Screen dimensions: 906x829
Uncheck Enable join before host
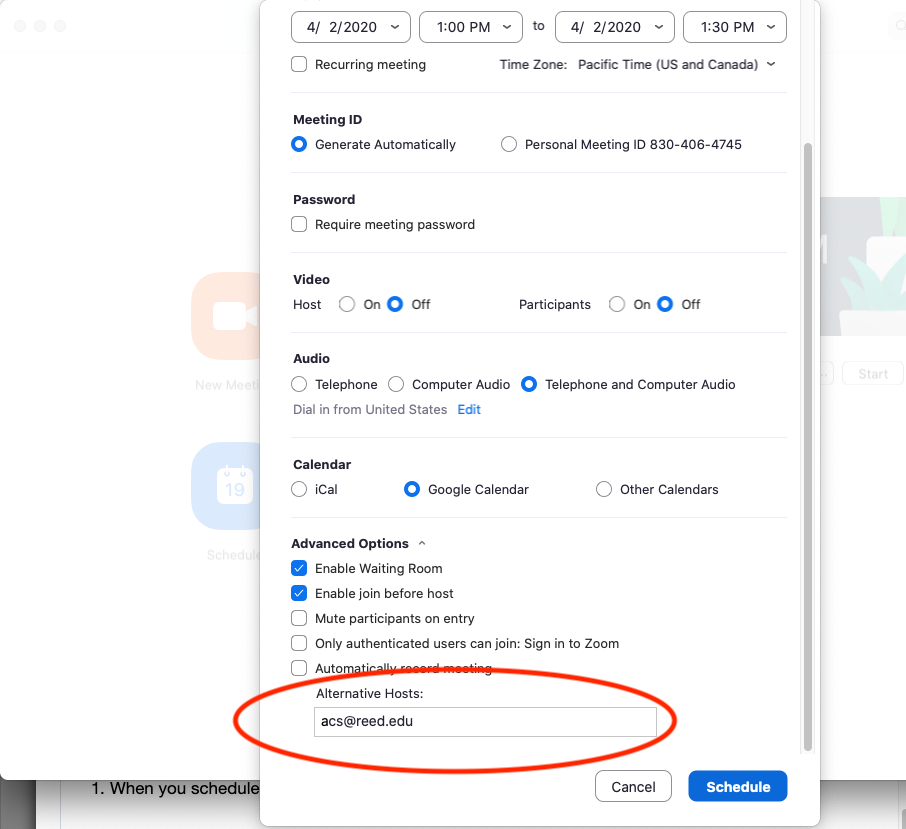[x=299, y=593]
